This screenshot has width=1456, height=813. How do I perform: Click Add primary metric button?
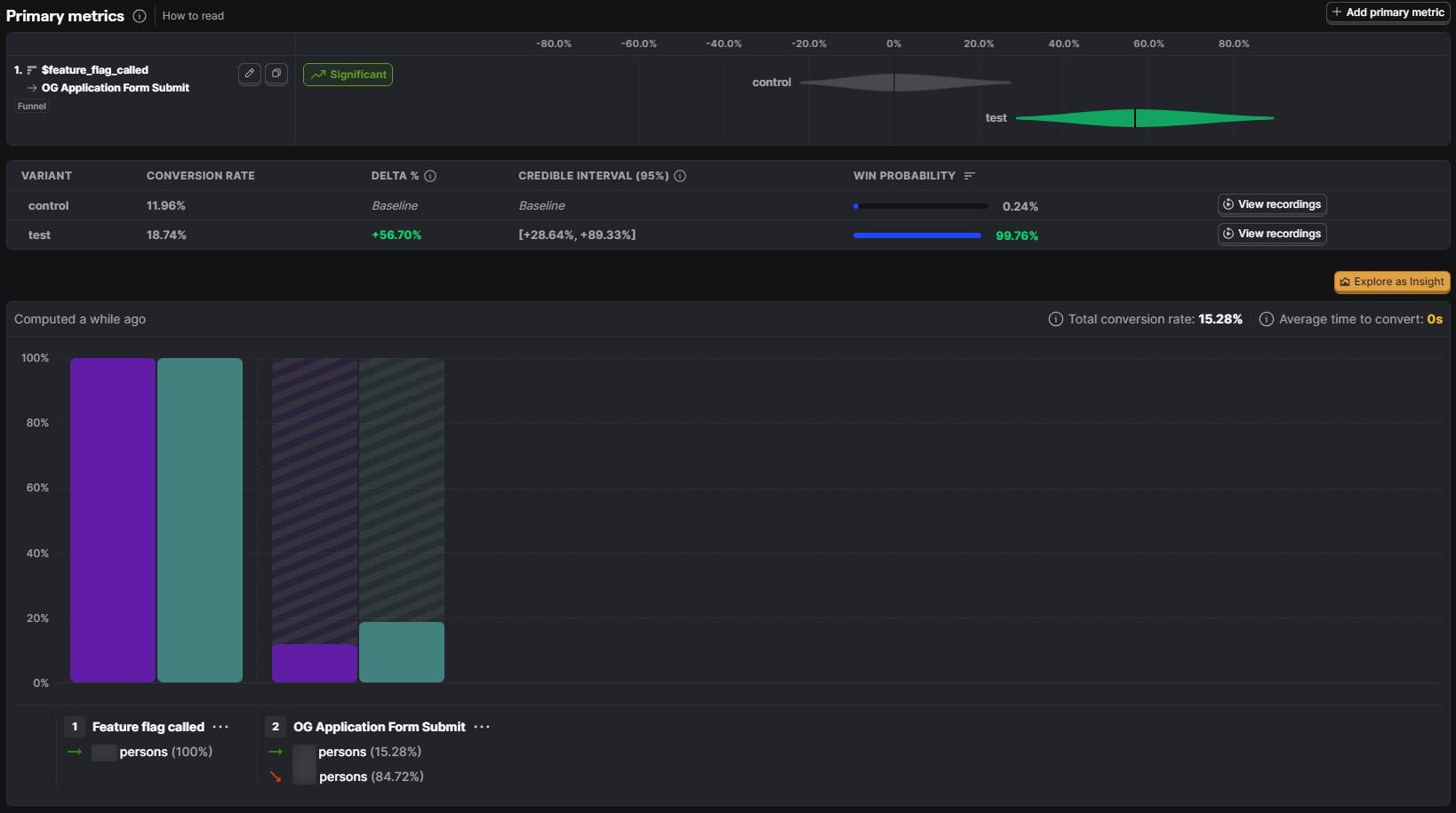[x=1388, y=12]
